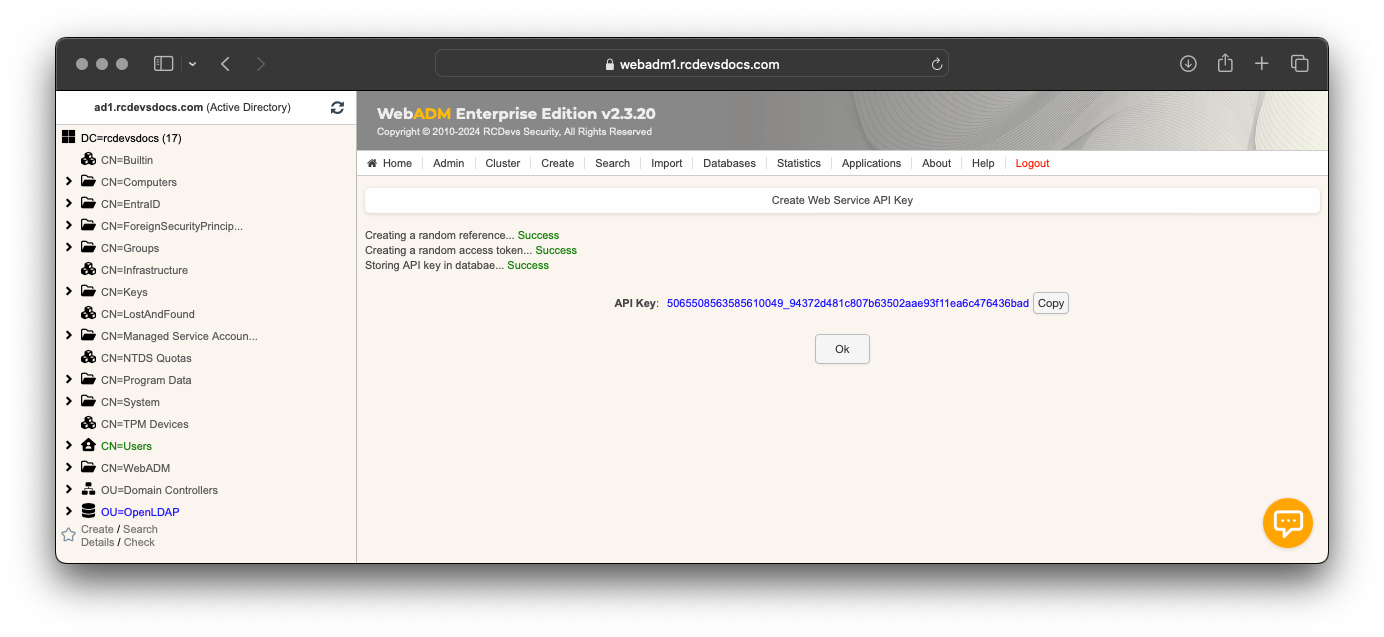1384x637 pixels.
Task: Open the Search menu
Action: [x=612, y=163]
